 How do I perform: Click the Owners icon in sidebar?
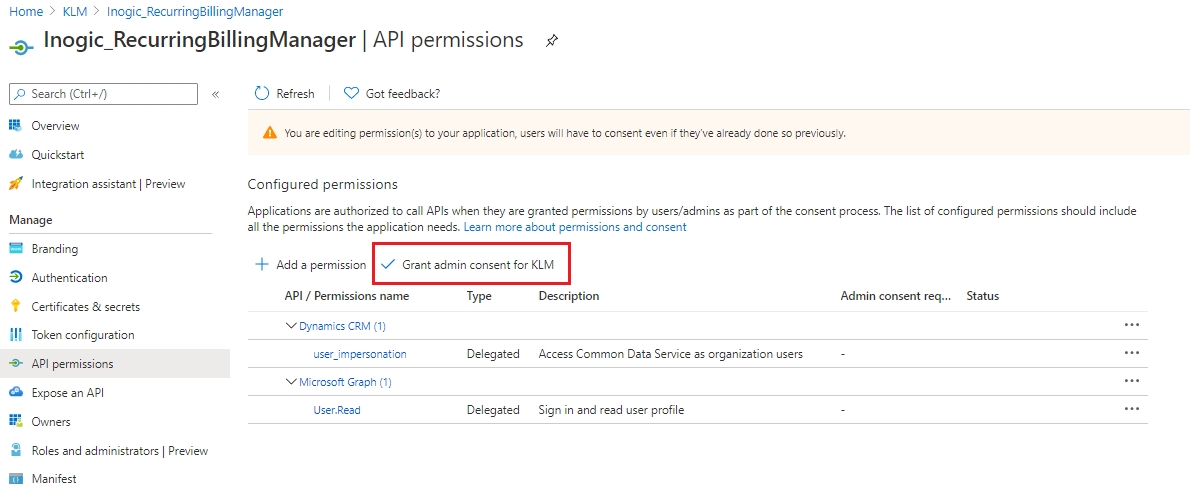[15, 421]
